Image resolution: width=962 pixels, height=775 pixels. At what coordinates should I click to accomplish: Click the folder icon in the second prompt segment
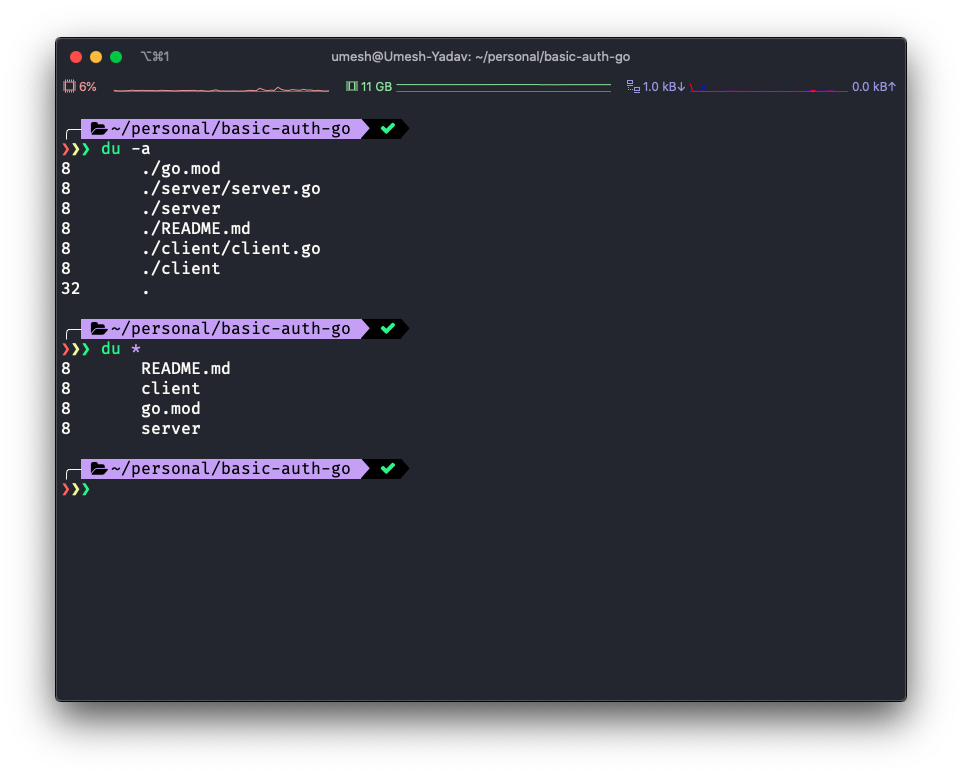coord(98,328)
